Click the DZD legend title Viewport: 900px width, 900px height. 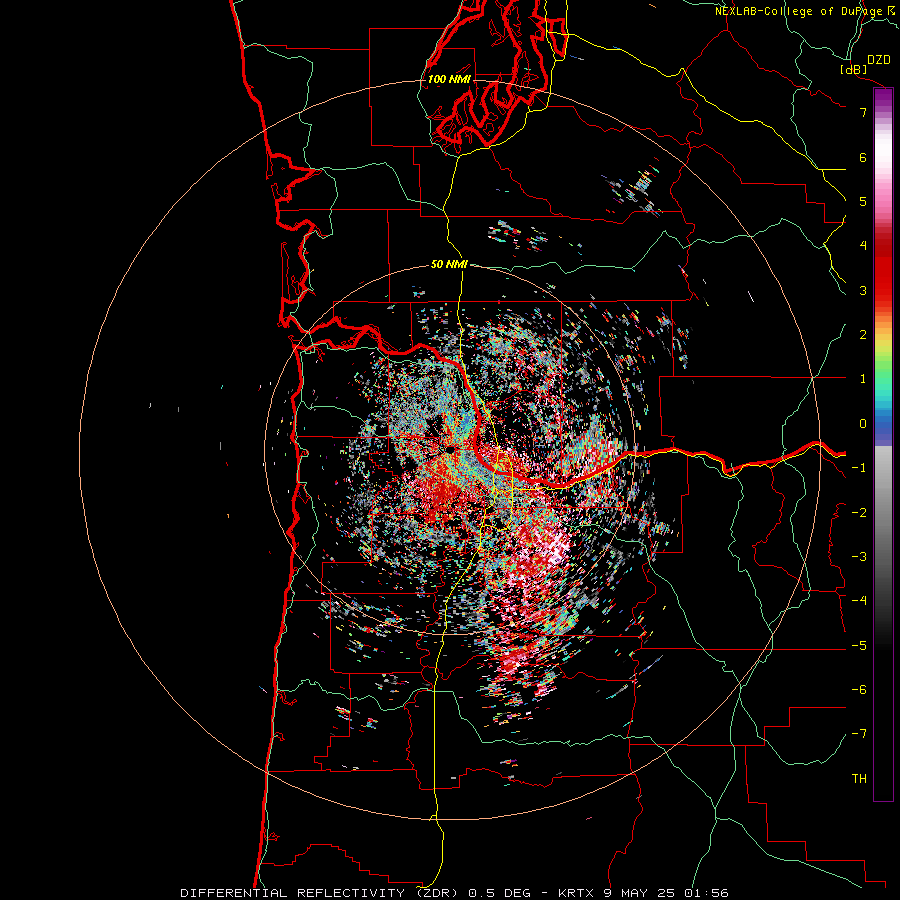878,60
